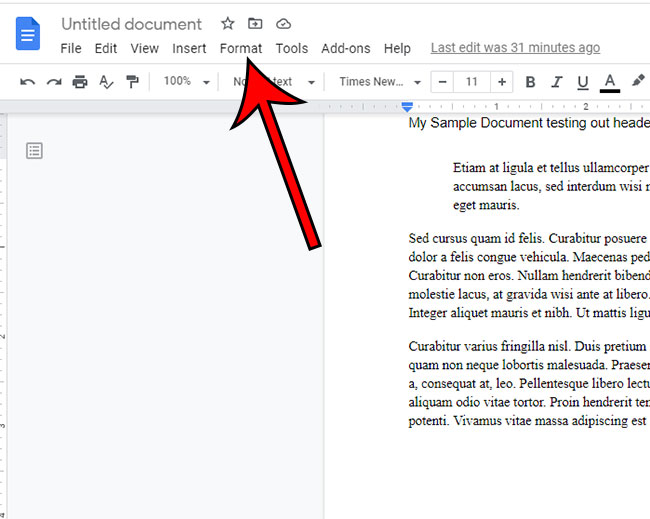Show the document outline icon
Viewport: 650px width, 519px height.
(35, 151)
